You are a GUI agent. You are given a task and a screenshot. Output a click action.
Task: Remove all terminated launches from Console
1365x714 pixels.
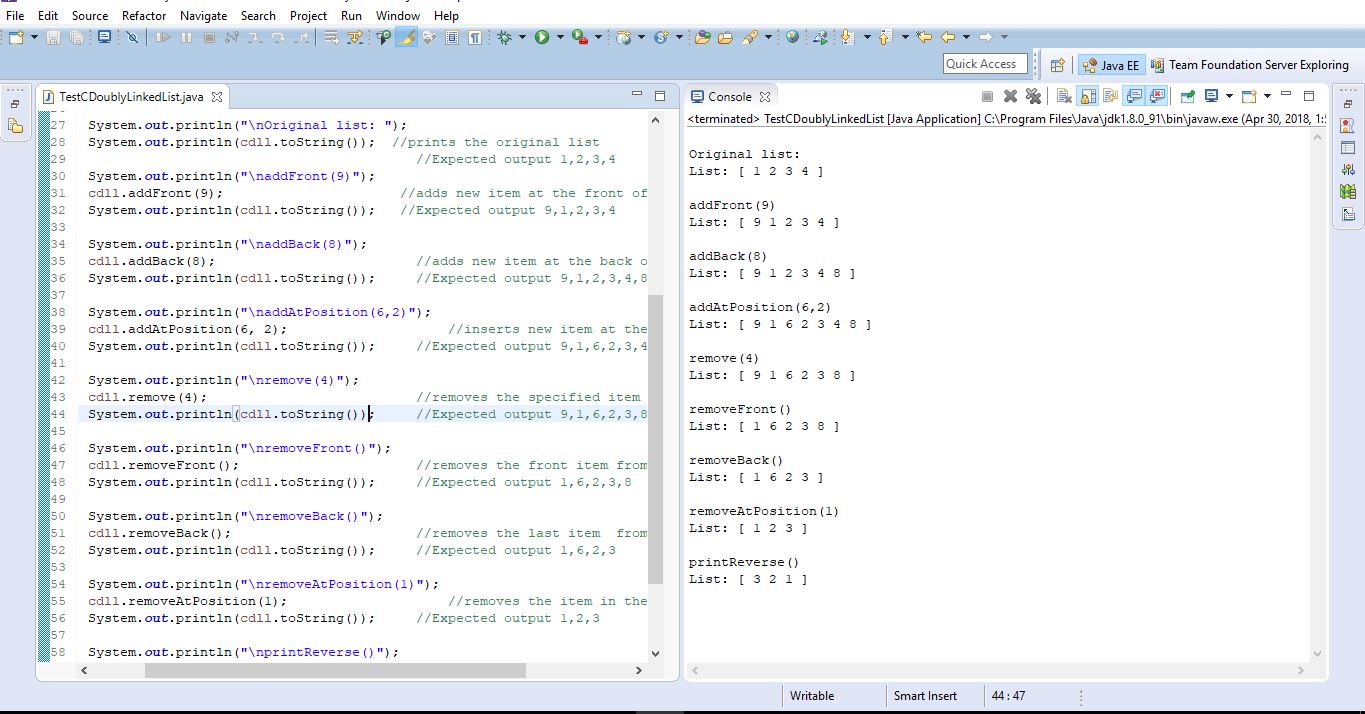1034,96
